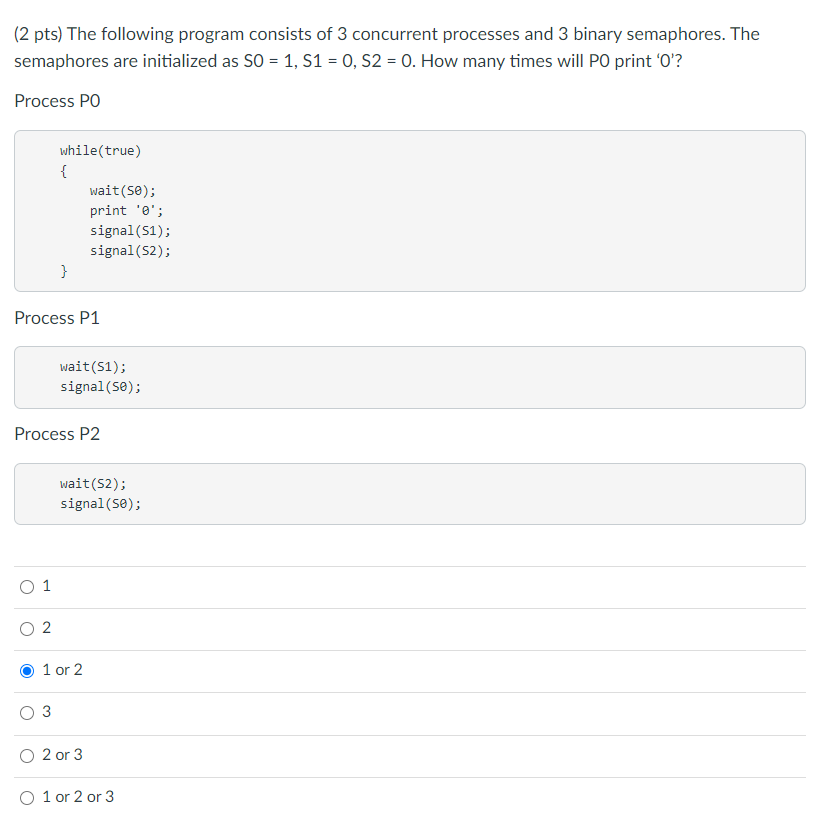814x825 pixels.
Task: Click the 'wait(S1);' line in Process P1
Action: (93, 366)
